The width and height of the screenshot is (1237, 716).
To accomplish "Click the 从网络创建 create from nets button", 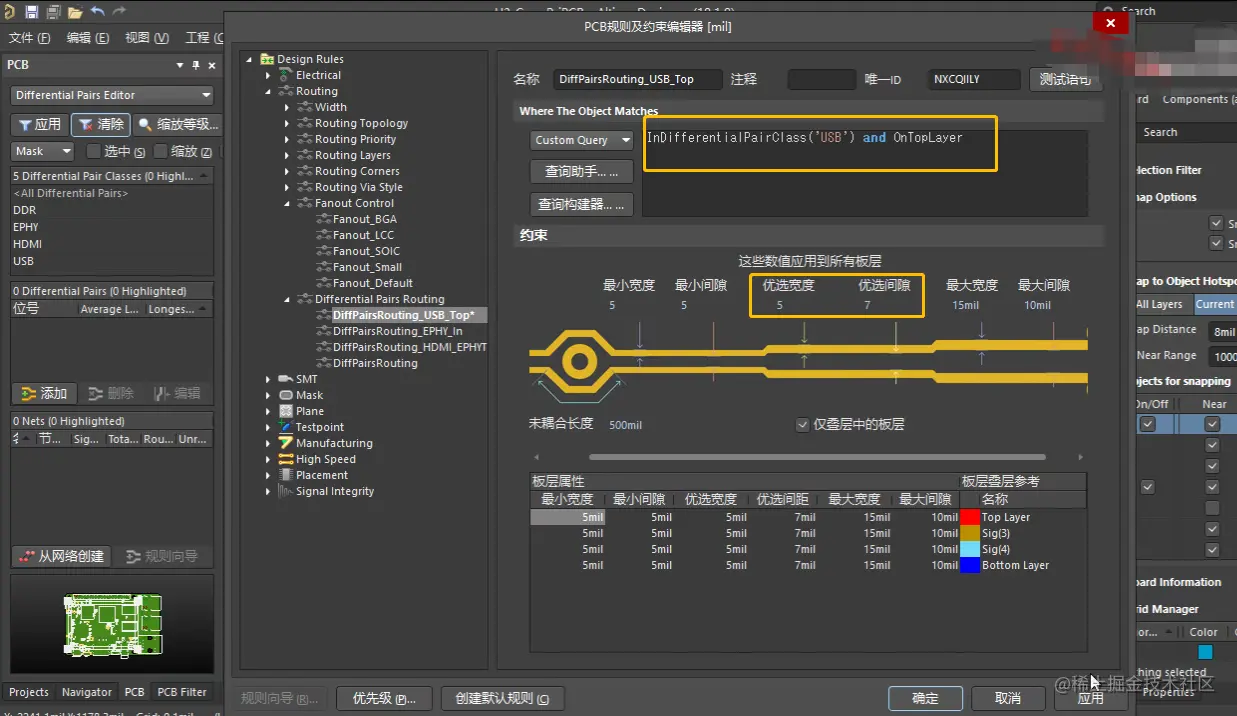I will [x=61, y=556].
